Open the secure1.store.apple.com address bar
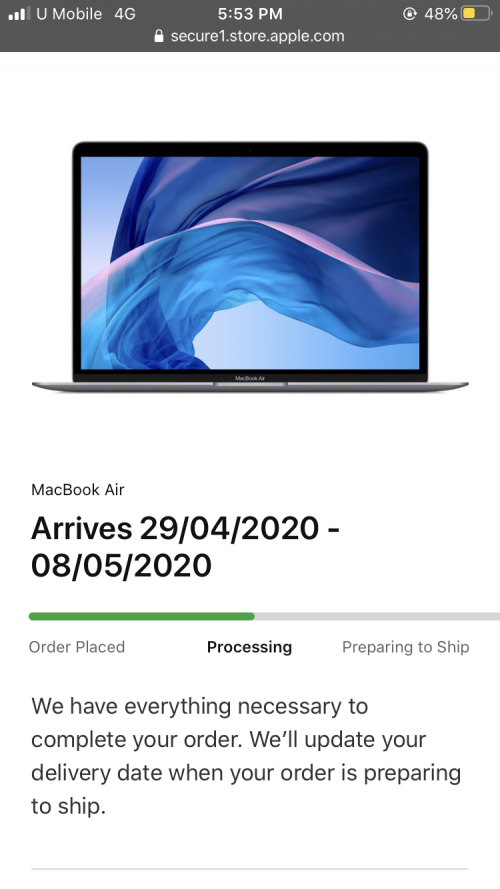This screenshot has width=500, height=889. point(249,36)
